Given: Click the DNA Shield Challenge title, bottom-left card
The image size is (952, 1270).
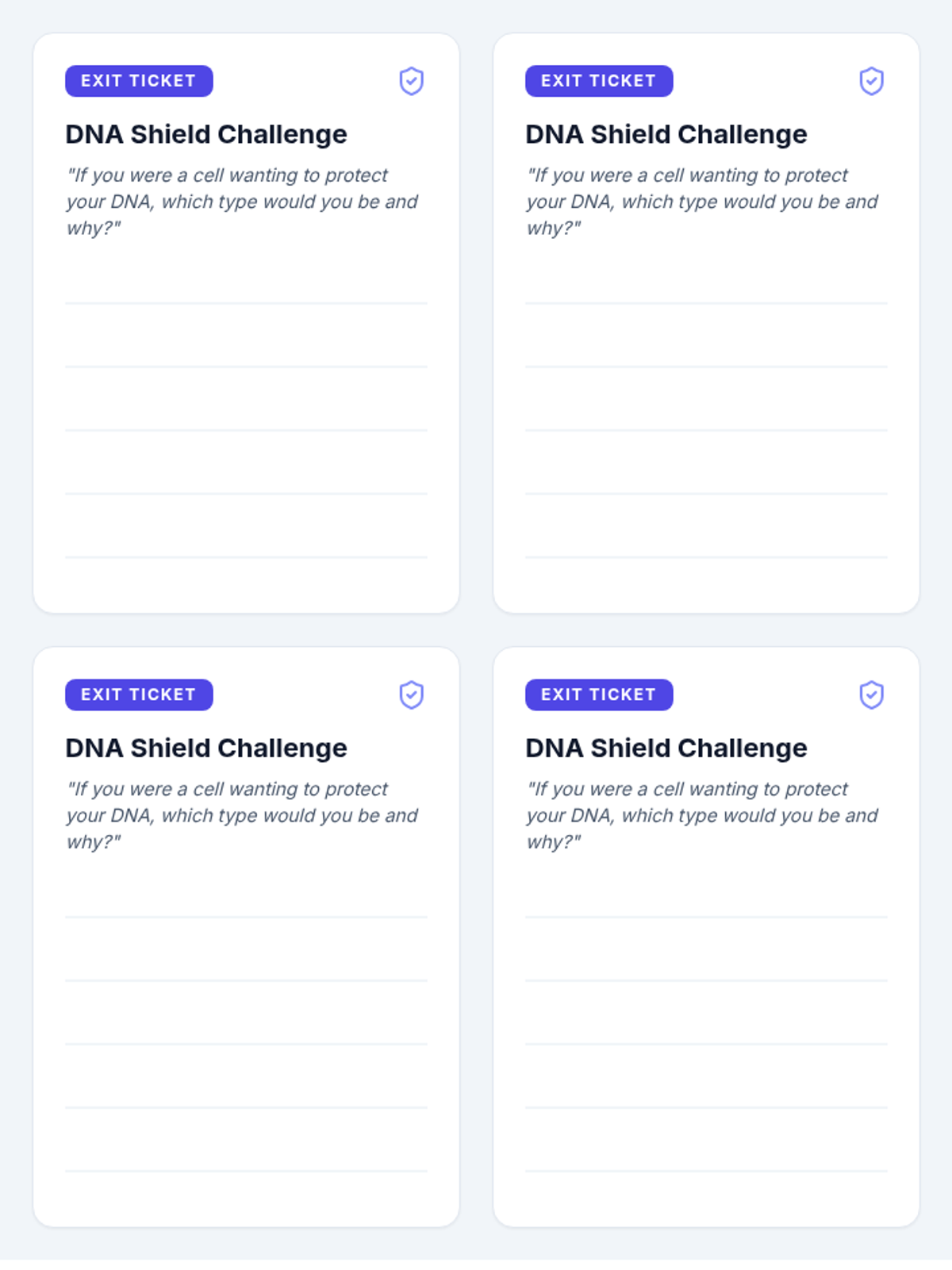Looking at the screenshot, I should 206,748.
